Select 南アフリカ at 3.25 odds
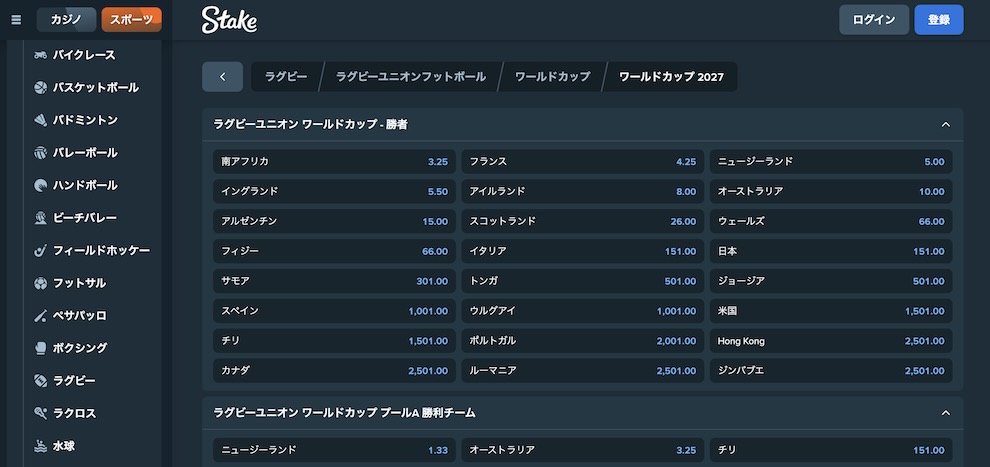The image size is (990, 467). [x=334, y=162]
